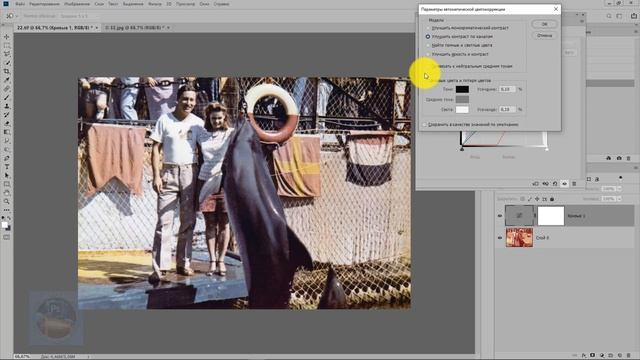The image size is (640, 360).
Task: Toggle visibility of the Curves 1 layer
Action: click(500, 216)
